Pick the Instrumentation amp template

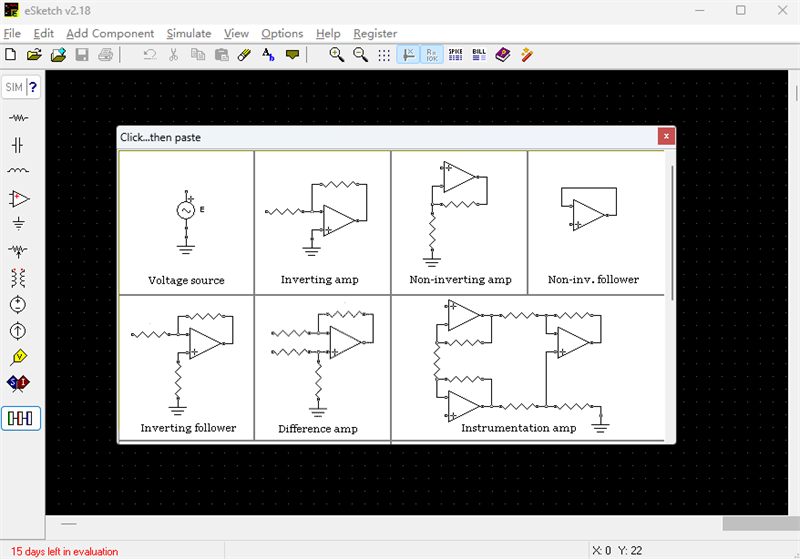(528, 367)
